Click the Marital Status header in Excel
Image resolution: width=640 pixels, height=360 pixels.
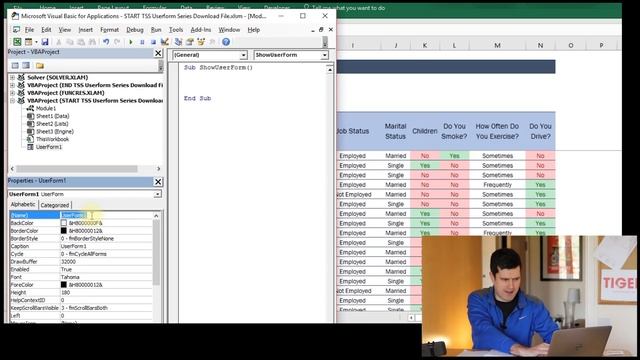tap(395, 131)
